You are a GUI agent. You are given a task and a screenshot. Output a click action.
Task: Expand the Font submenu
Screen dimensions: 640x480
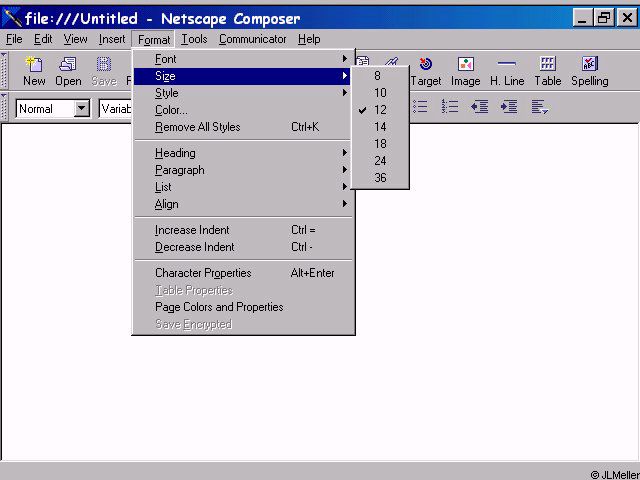[x=243, y=59]
